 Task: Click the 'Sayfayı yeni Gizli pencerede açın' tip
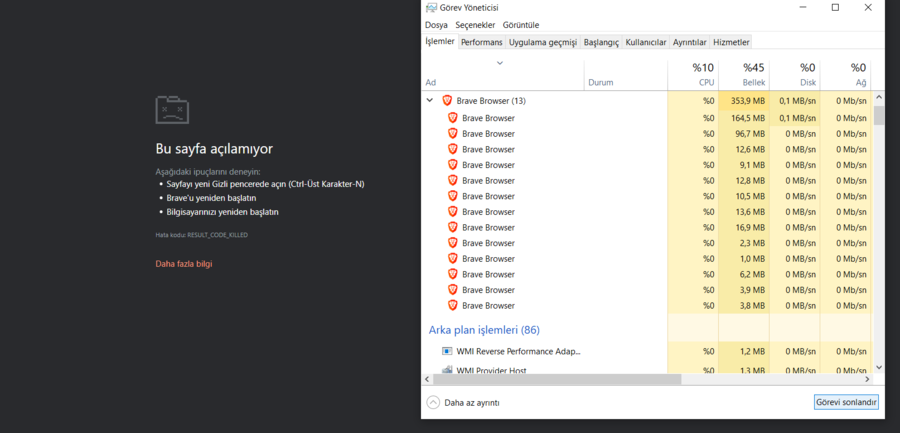265,184
